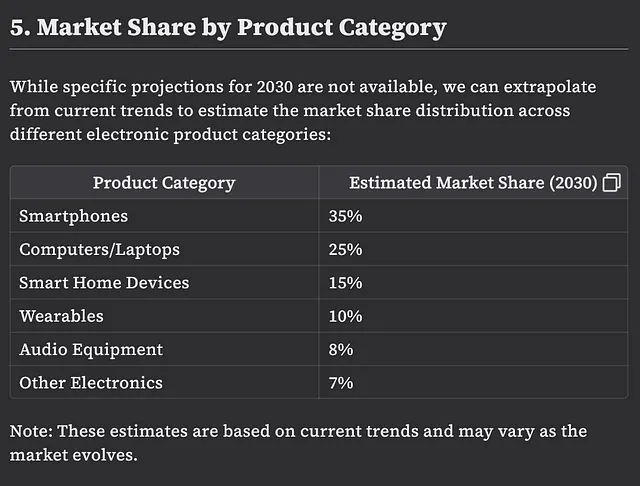Click the 8% Audio Equipment value
Screen dimensions: 640x486
(x=341, y=349)
